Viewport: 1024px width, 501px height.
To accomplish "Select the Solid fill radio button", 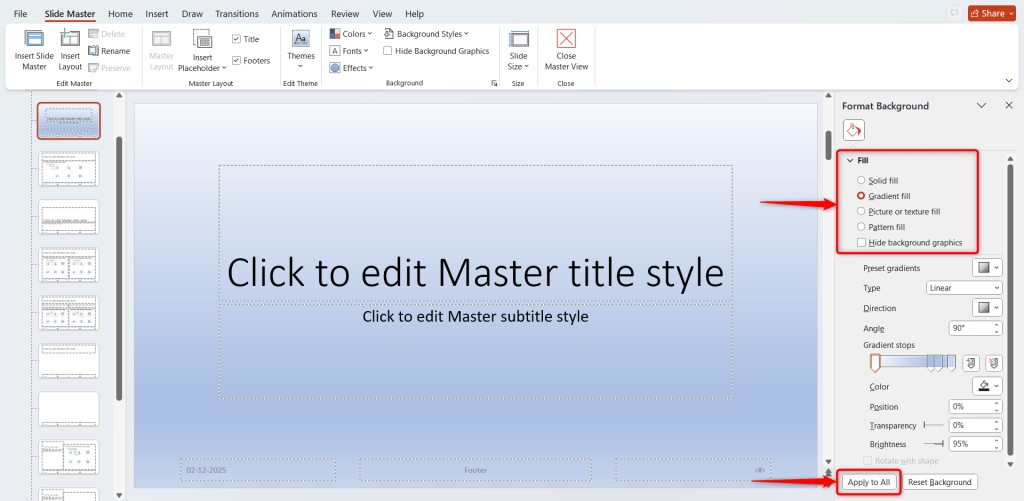I will click(861, 180).
